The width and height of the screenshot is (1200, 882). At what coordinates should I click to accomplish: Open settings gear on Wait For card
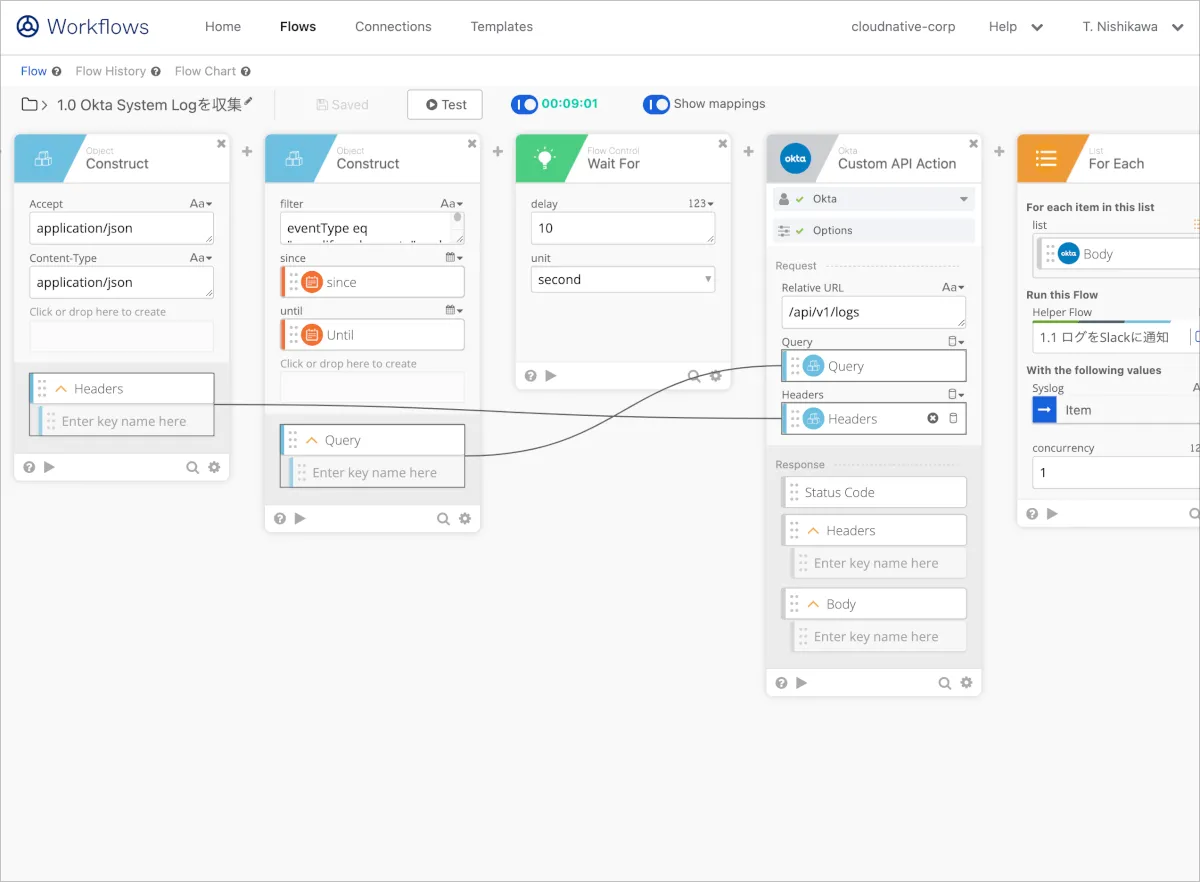coord(716,376)
